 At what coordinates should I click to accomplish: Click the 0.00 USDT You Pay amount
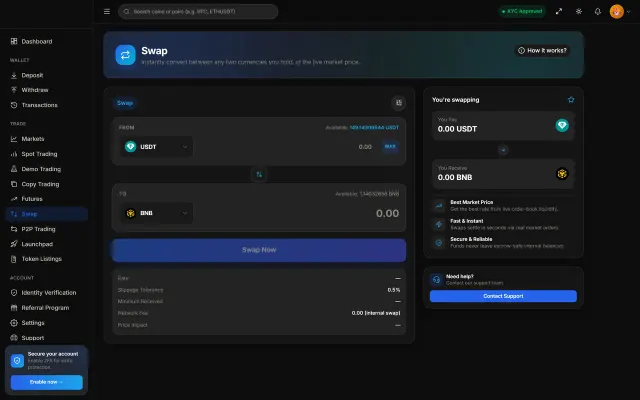tap(457, 129)
